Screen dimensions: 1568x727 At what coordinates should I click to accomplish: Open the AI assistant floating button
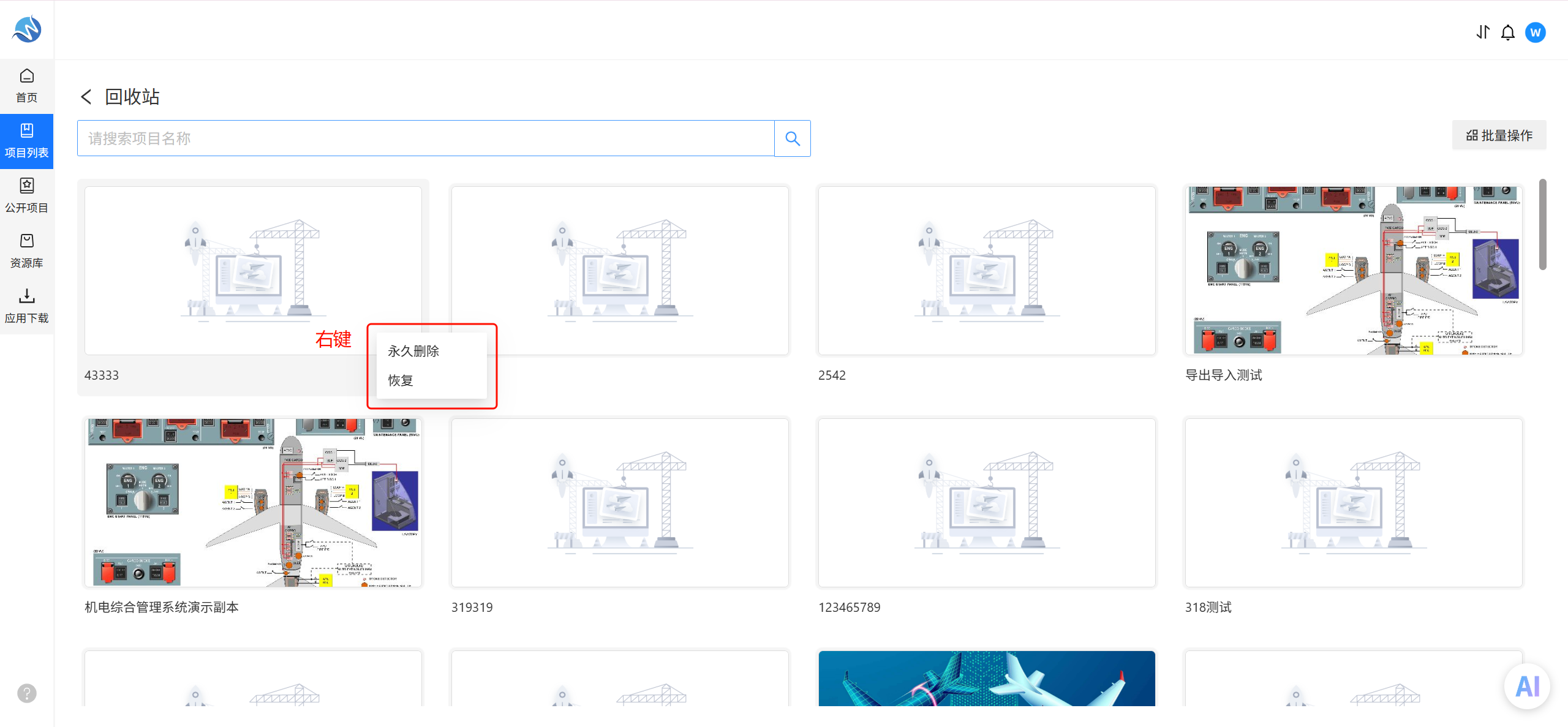1527,686
